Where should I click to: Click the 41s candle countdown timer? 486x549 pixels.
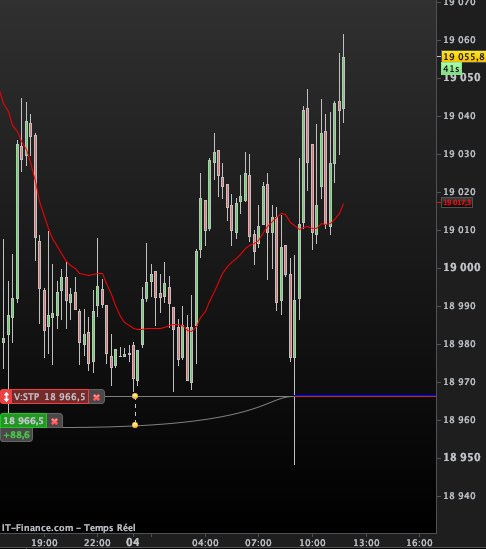tap(451, 69)
